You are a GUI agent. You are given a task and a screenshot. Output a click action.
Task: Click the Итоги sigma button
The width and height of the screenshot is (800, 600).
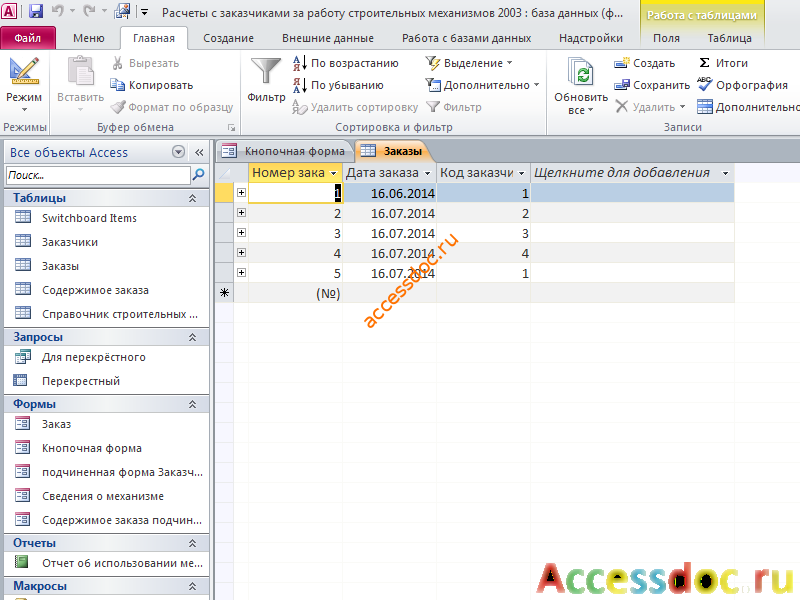723,63
